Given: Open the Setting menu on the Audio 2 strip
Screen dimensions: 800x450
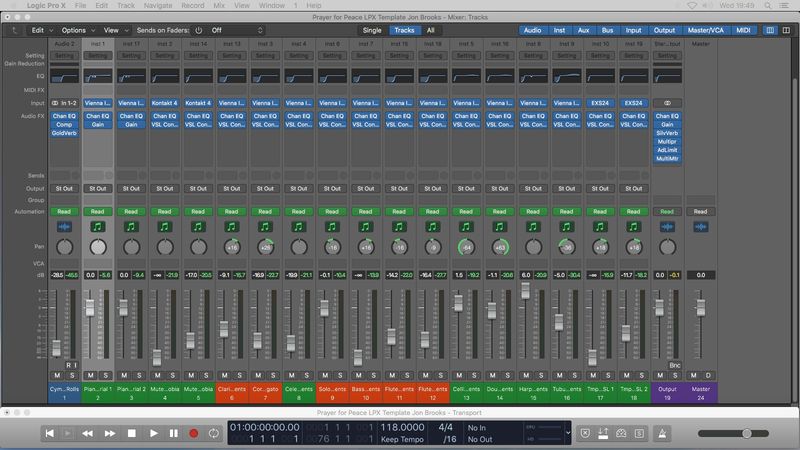Looking at the screenshot, I should (64, 56).
